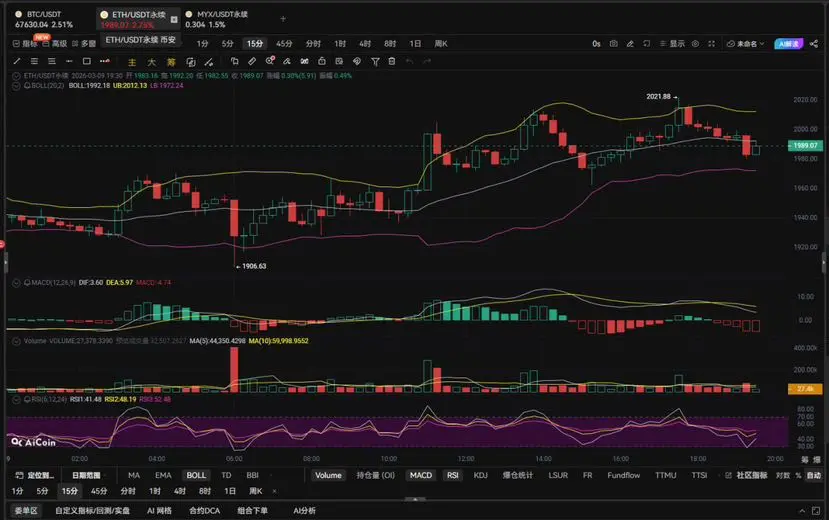Image resolution: width=829 pixels, height=520 pixels.
Task: Select the 45分 timeframe in top bar
Action: tap(284, 44)
